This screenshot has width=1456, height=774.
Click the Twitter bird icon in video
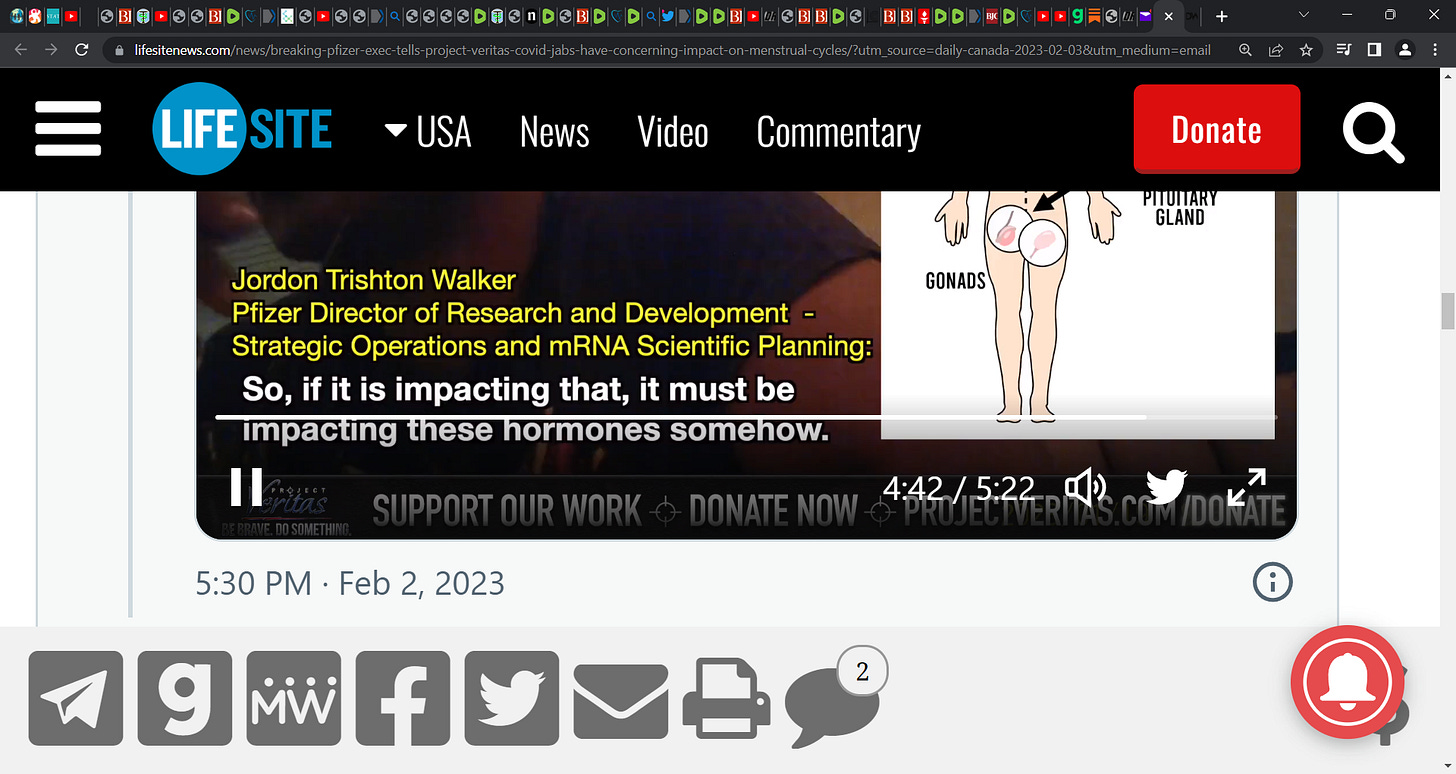pos(1166,488)
